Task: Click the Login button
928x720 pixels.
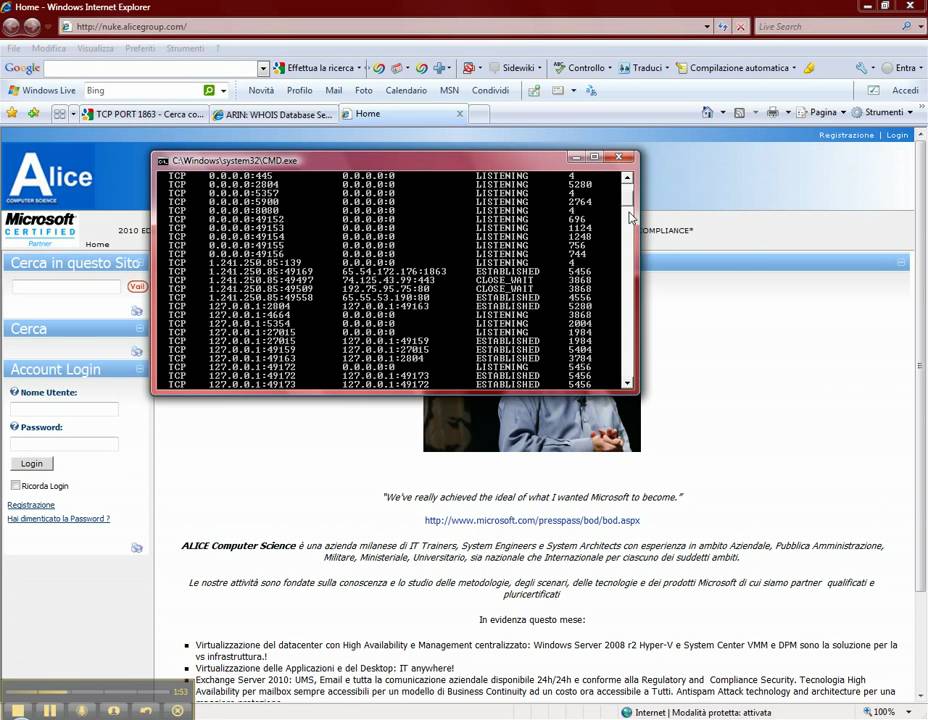Action: tap(32, 463)
